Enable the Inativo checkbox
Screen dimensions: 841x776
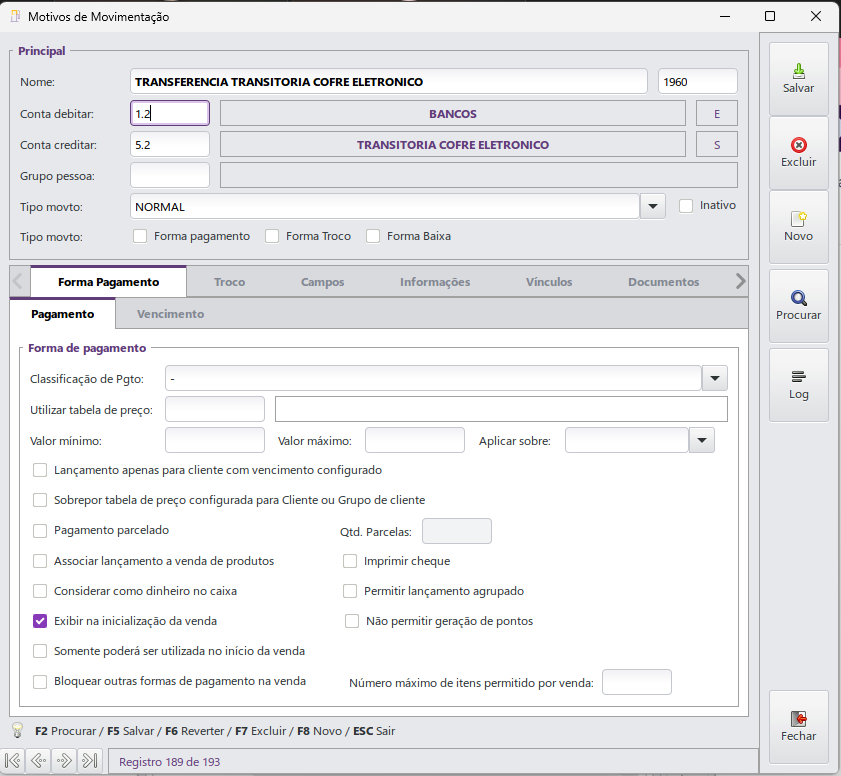[686, 206]
